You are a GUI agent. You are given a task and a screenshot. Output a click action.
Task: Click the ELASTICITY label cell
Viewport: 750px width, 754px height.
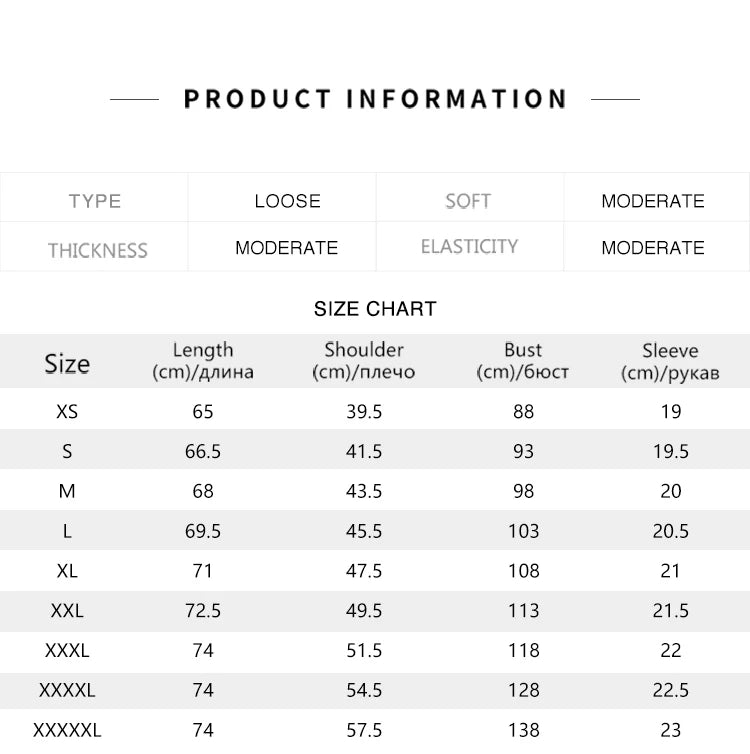click(469, 246)
